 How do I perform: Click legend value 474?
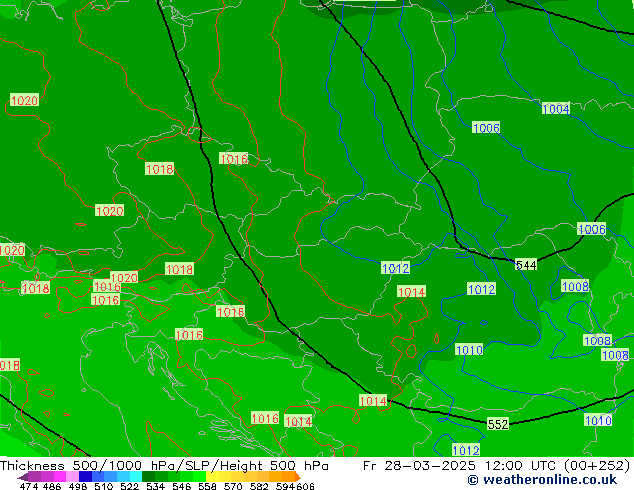(x=29, y=486)
